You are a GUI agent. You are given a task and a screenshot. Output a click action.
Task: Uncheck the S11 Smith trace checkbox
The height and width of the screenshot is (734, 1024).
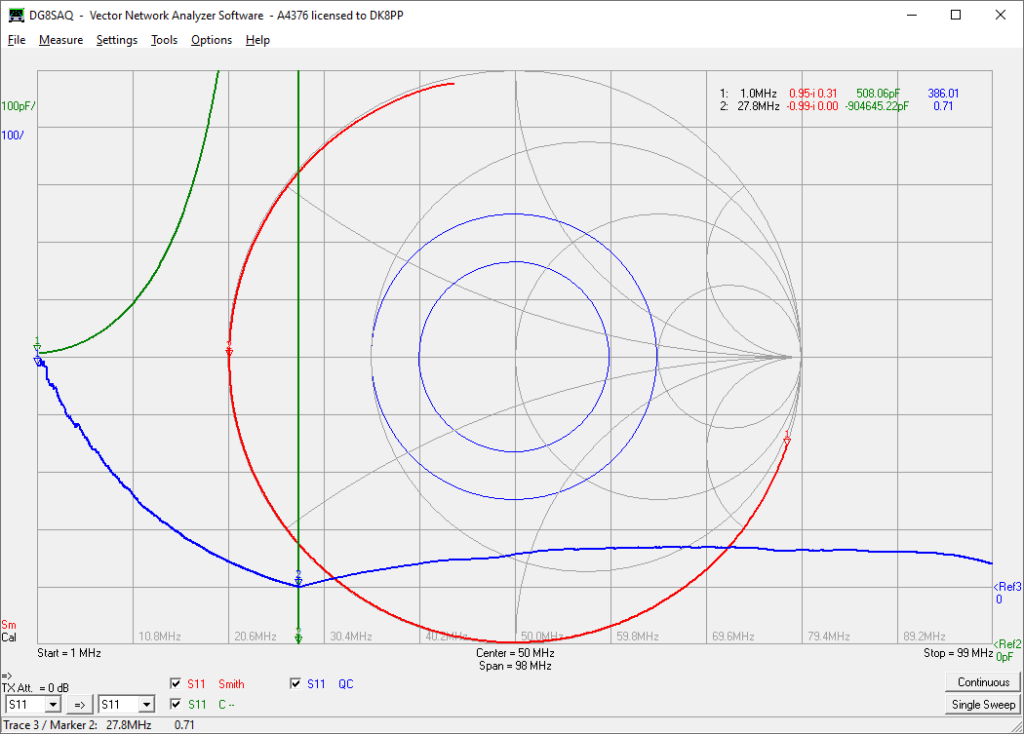[176, 684]
